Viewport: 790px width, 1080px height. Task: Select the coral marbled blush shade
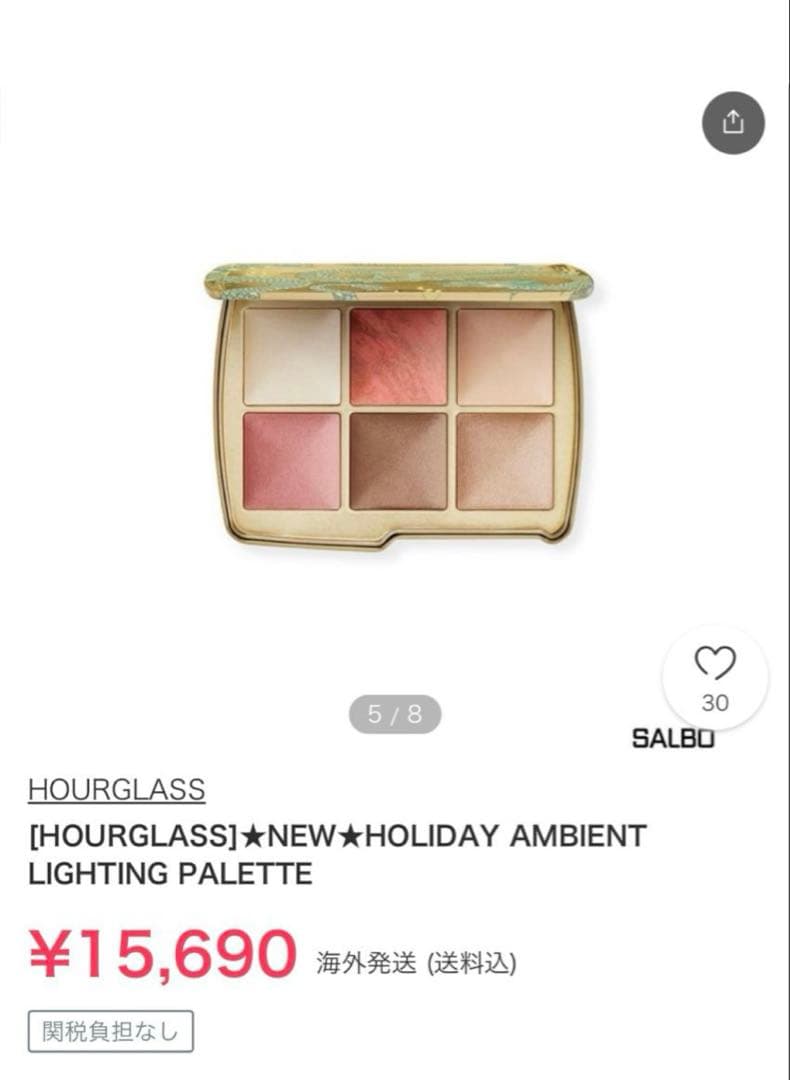(x=399, y=356)
